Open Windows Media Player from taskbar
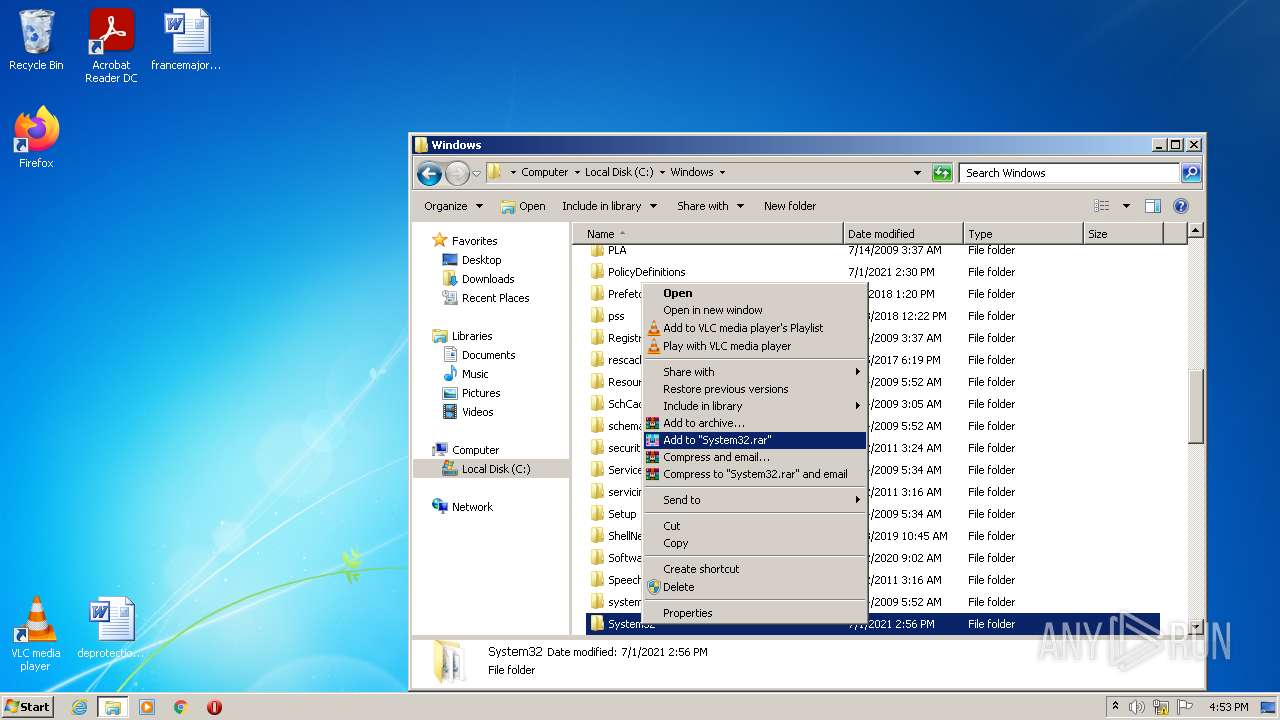 (x=147, y=707)
